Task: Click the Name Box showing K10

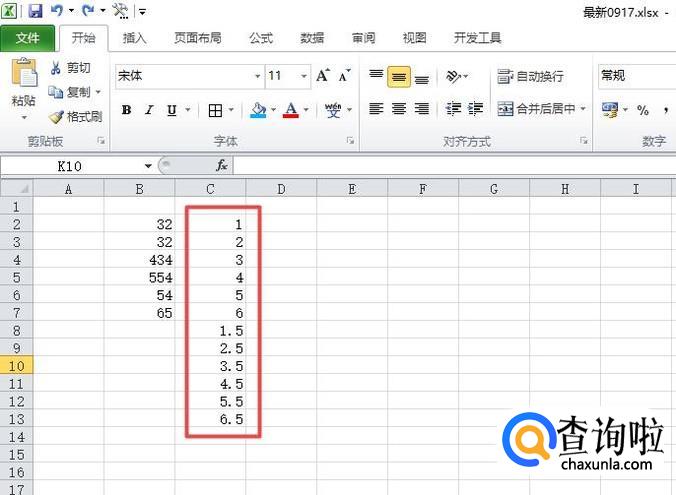Action: pos(70,165)
